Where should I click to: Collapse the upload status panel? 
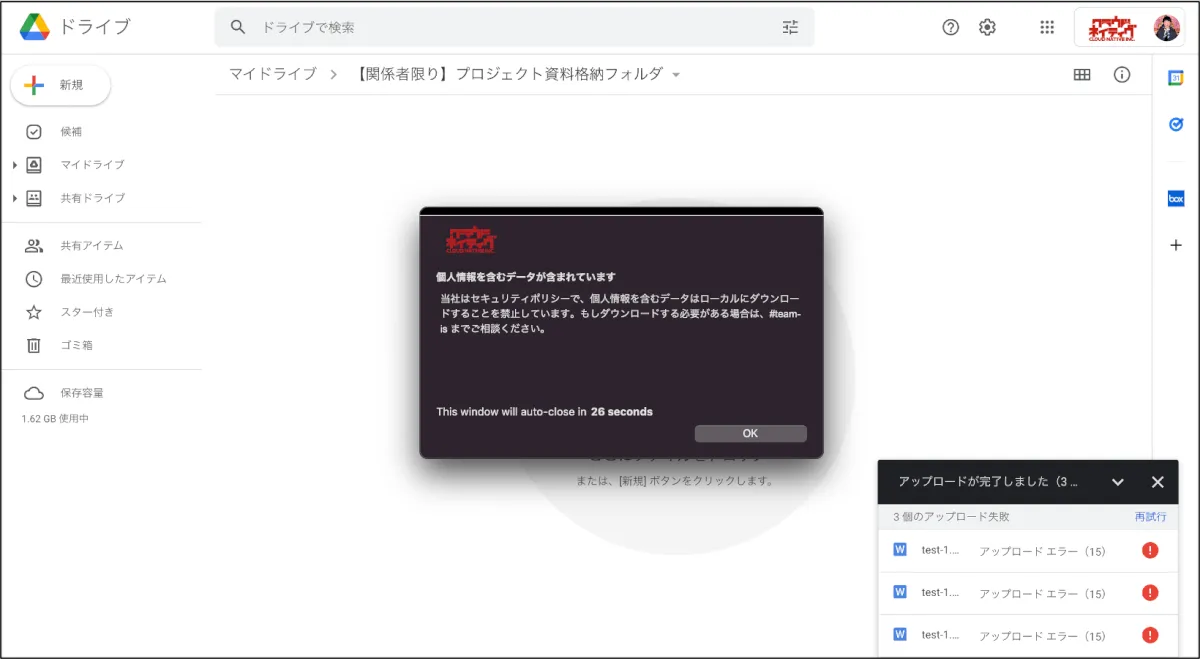[1118, 482]
